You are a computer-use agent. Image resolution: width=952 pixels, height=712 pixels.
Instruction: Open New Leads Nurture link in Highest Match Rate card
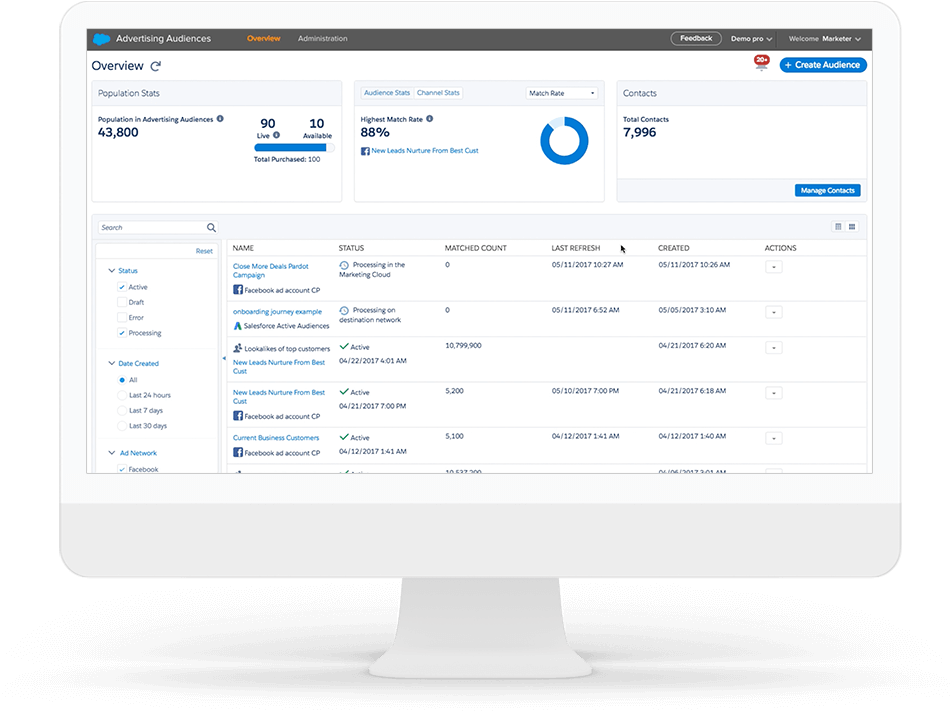tap(425, 151)
